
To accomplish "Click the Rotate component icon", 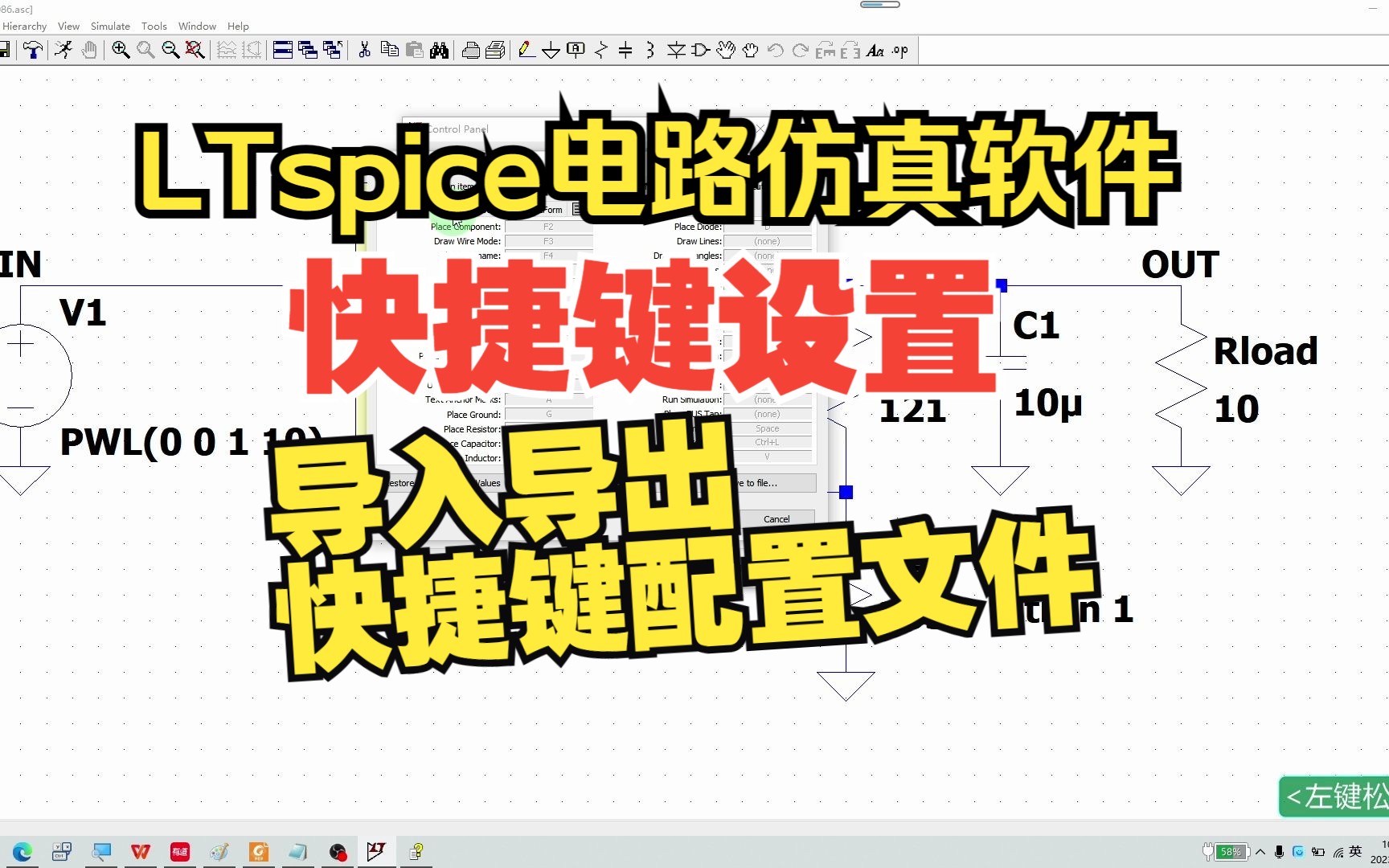I will tap(826, 51).
